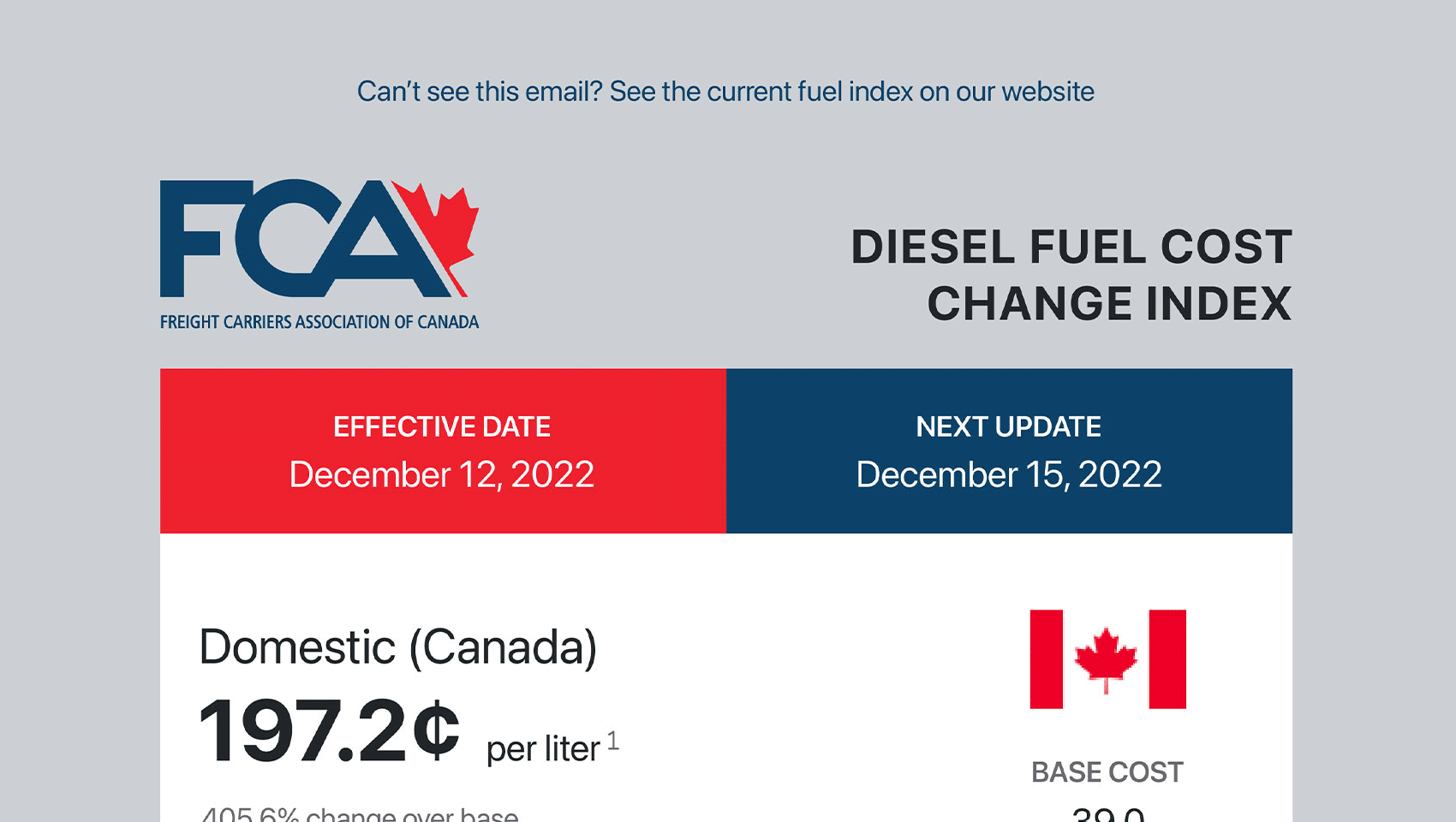Click the Next Update label text
The height and width of the screenshot is (822, 1456).
[1009, 426]
